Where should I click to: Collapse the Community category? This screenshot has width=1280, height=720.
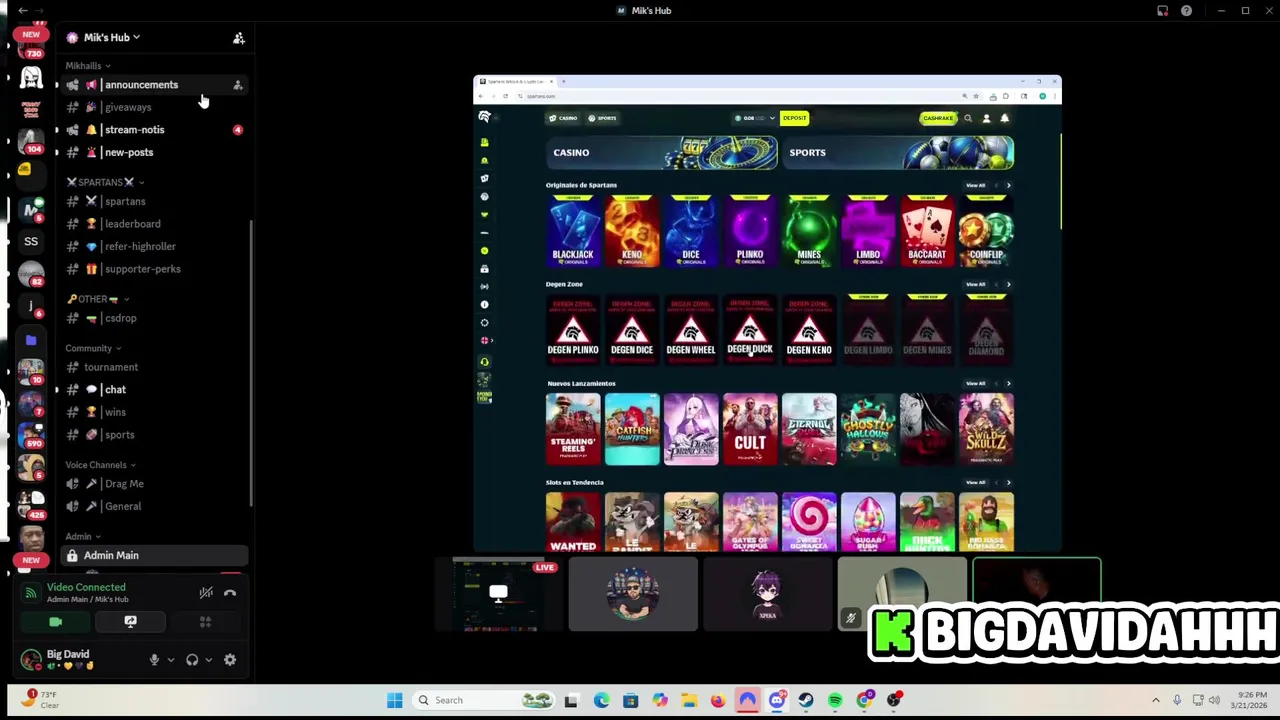(93, 348)
